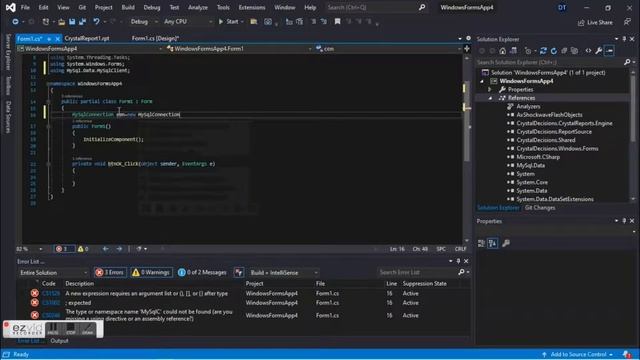Click the Solution Explorer Properties wrench icon
The image size is (640, 360).
[x=598, y=51]
